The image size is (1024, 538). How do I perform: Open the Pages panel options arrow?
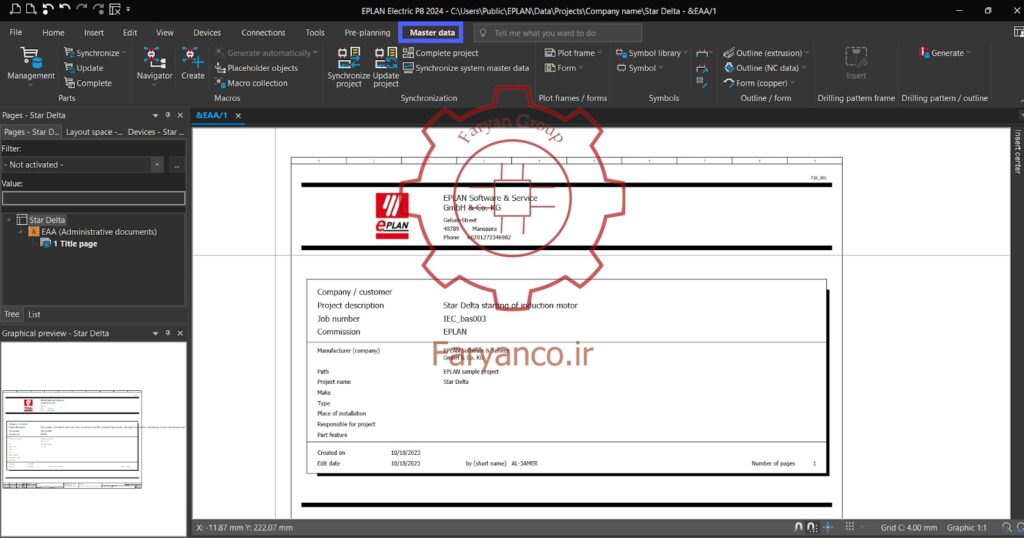click(x=155, y=115)
